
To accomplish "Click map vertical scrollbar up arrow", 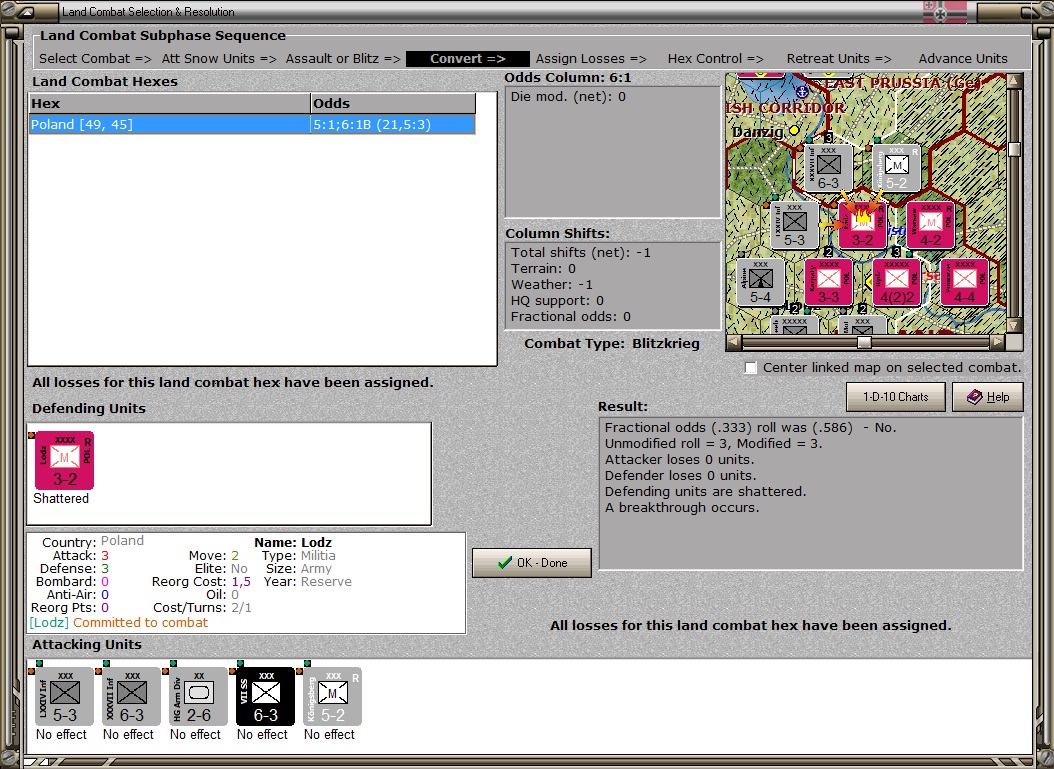I will [1014, 81].
